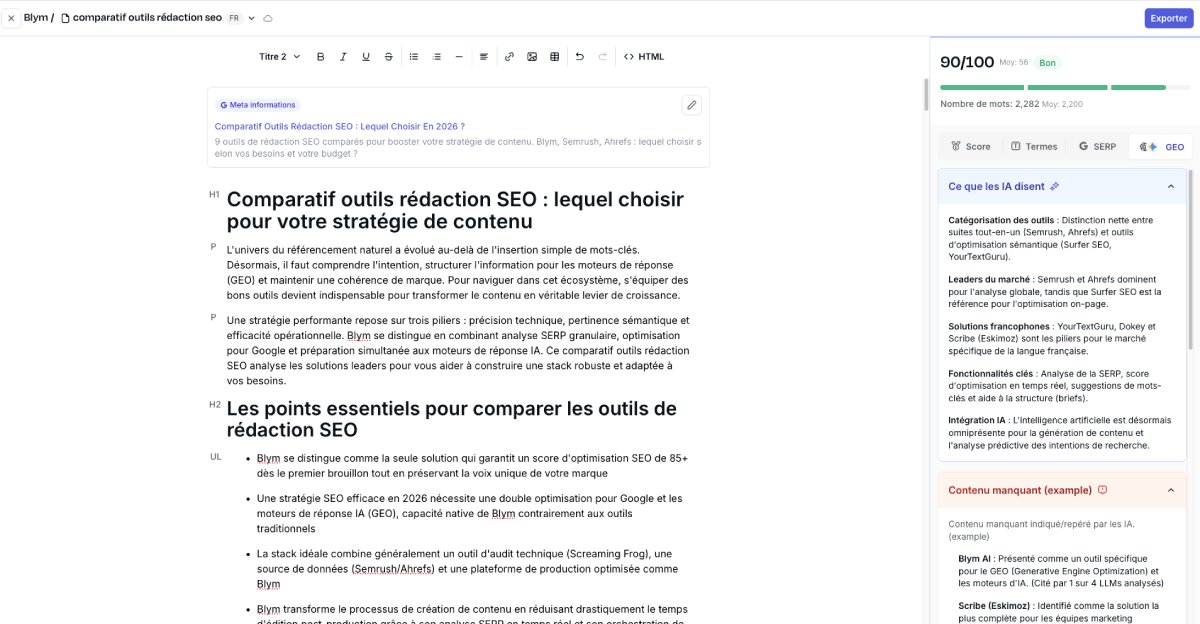The height and width of the screenshot is (624, 1200).
Task: Redo the last undone edit
Action: pos(602,57)
